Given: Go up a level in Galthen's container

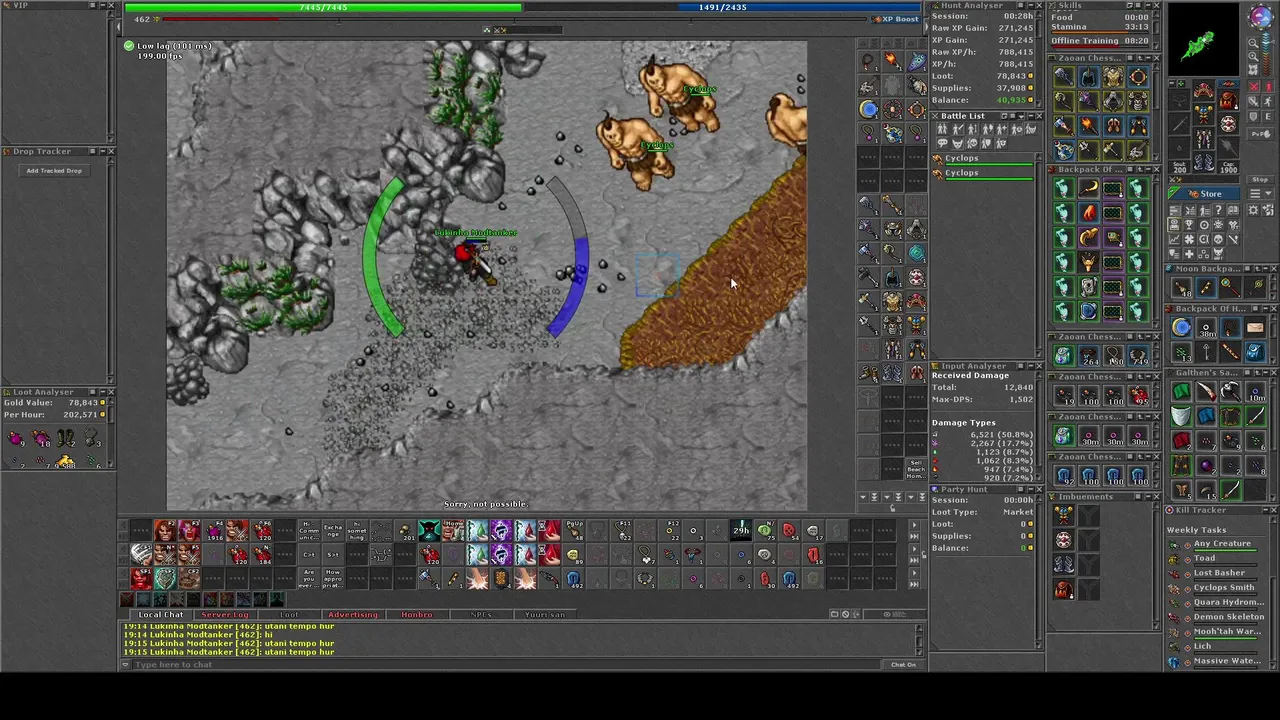Looking at the screenshot, I should click(x=1257, y=373).
